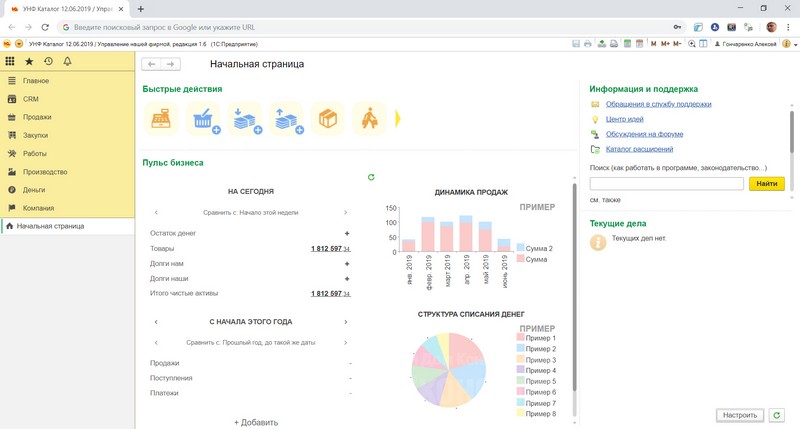Open Обращения в службу поддержки link
Image resolution: width=800 pixels, height=429 pixels.
(x=658, y=104)
